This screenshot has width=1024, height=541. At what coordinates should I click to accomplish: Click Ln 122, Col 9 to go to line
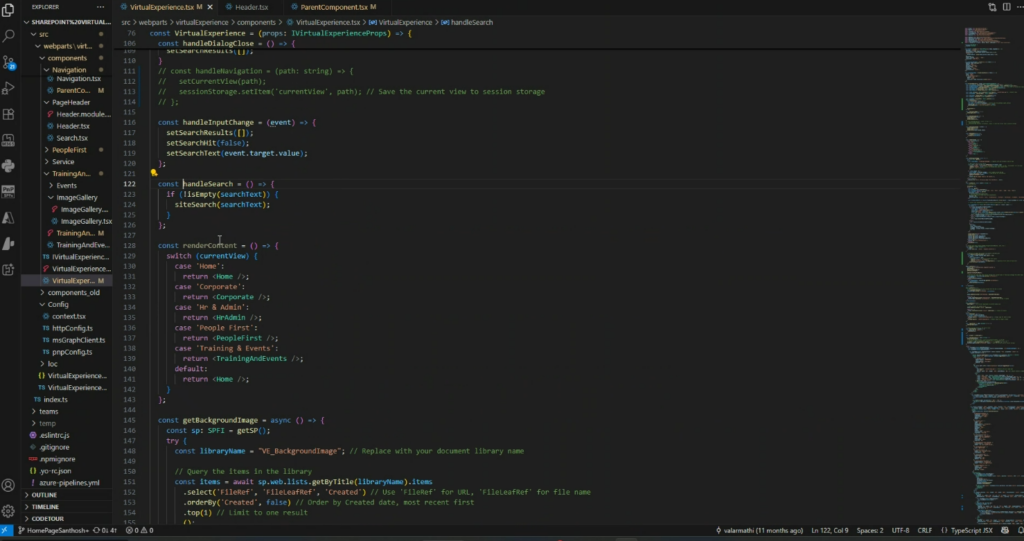[829, 531]
